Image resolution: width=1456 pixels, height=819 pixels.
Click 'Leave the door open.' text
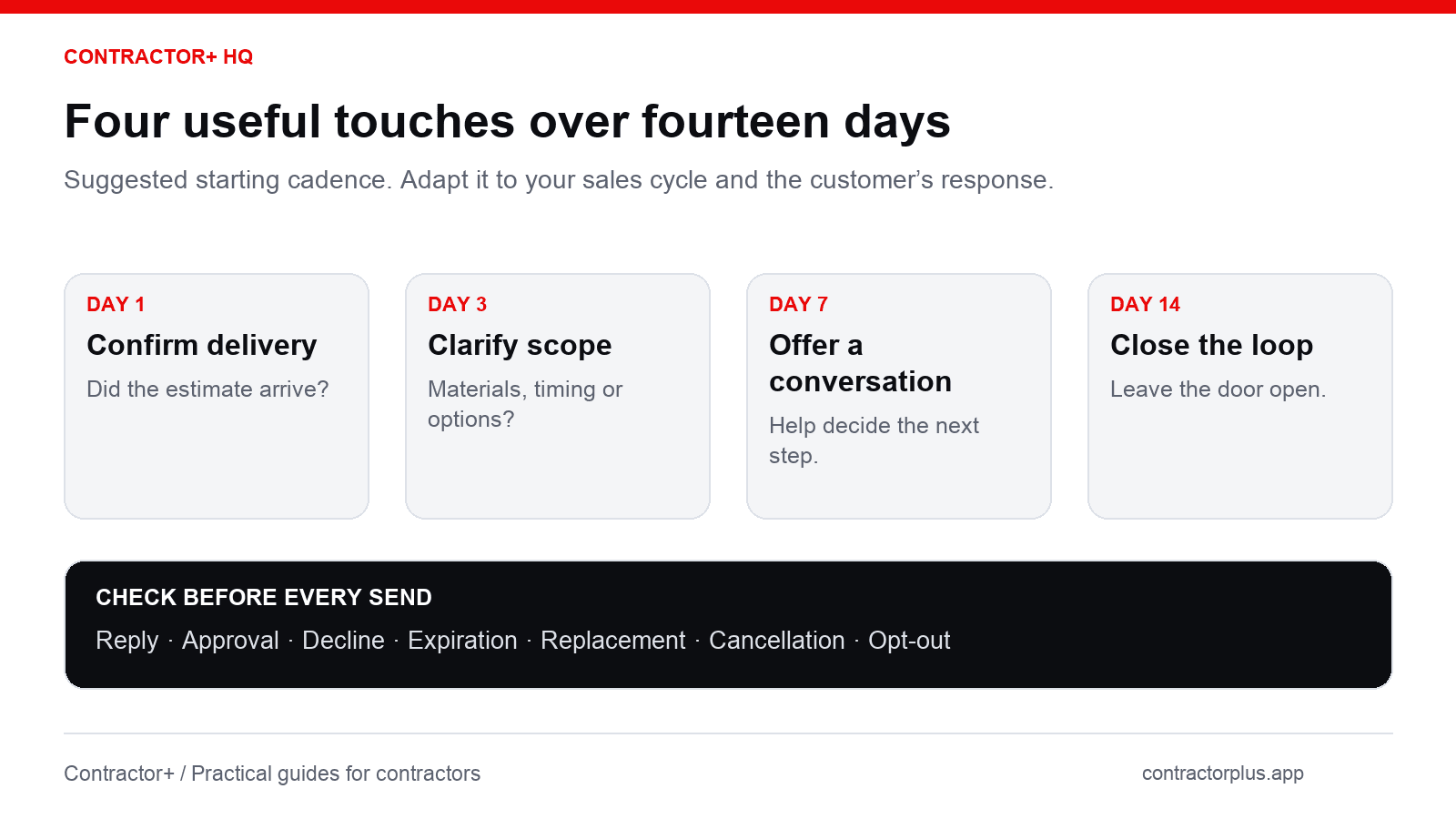(1218, 389)
